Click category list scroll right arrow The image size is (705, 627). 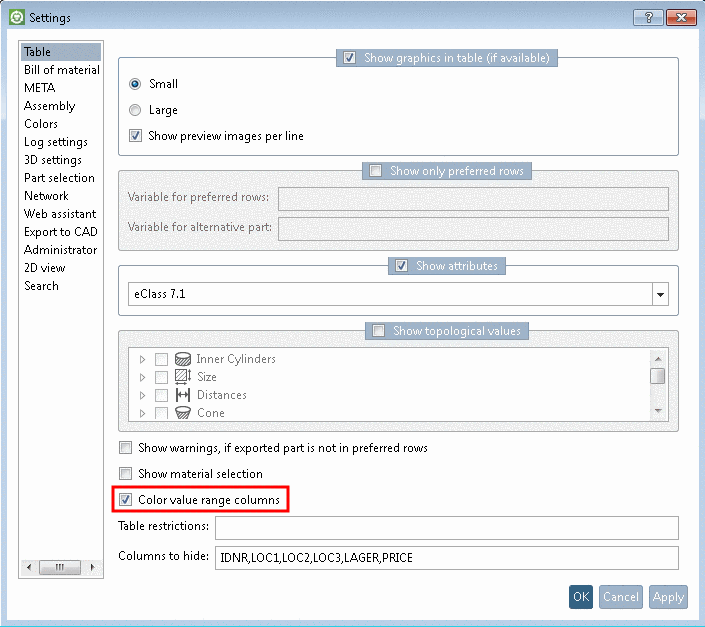click(x=93, y=567)
